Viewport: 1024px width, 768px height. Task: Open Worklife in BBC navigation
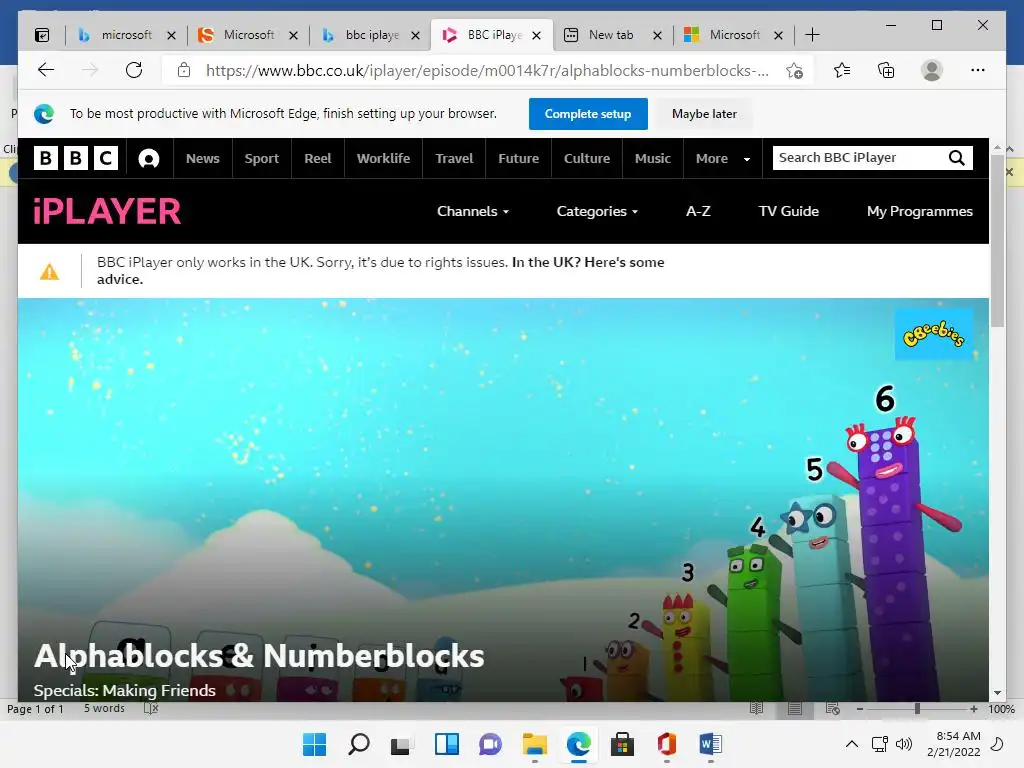click(x=383, y=159)
